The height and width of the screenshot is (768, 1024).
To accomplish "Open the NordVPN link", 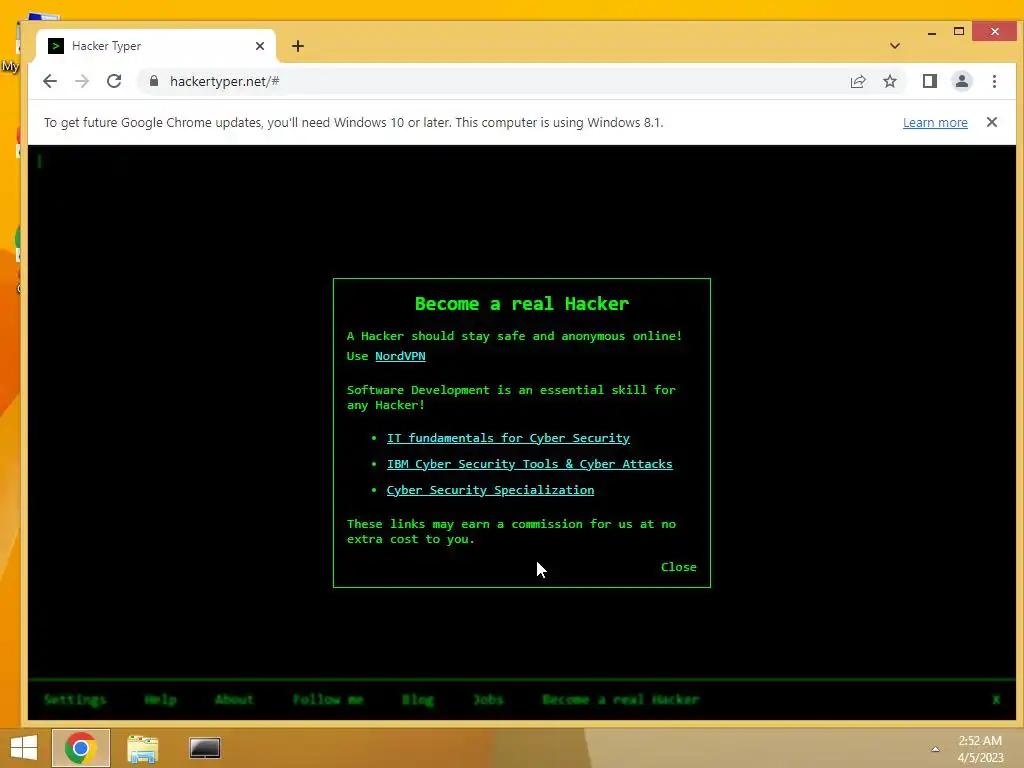I will click(400, 356).
